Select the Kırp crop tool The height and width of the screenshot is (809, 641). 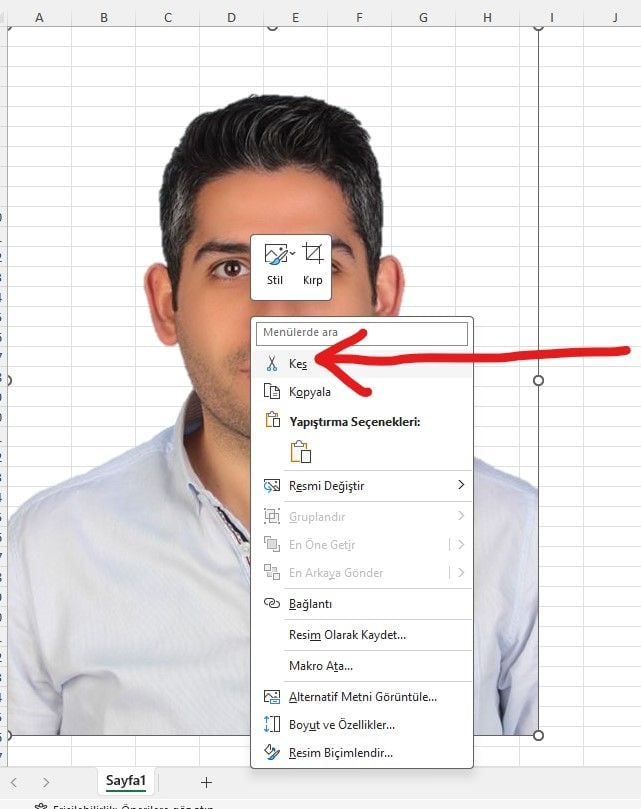313,265
